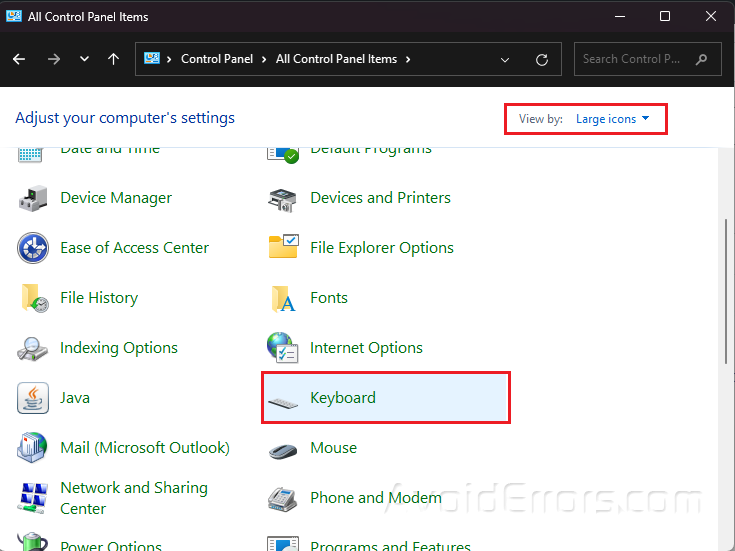Expand the recent locations chevron
735x551 pixels.
point(84,59)
